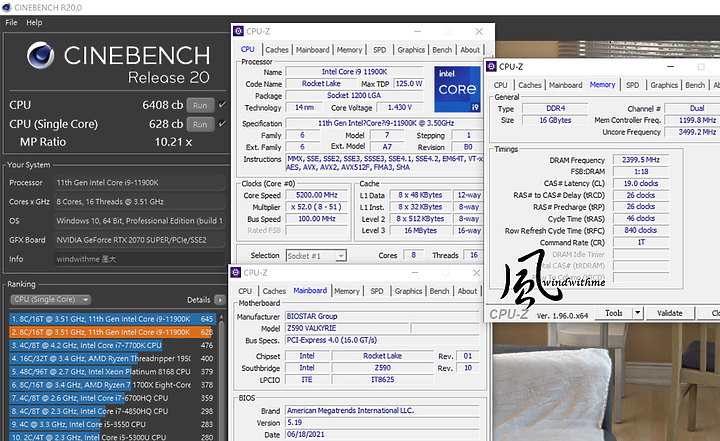The image size is (720, 441).
Task: Click the ranking list scrollbar
Action: tap(221, 377)
